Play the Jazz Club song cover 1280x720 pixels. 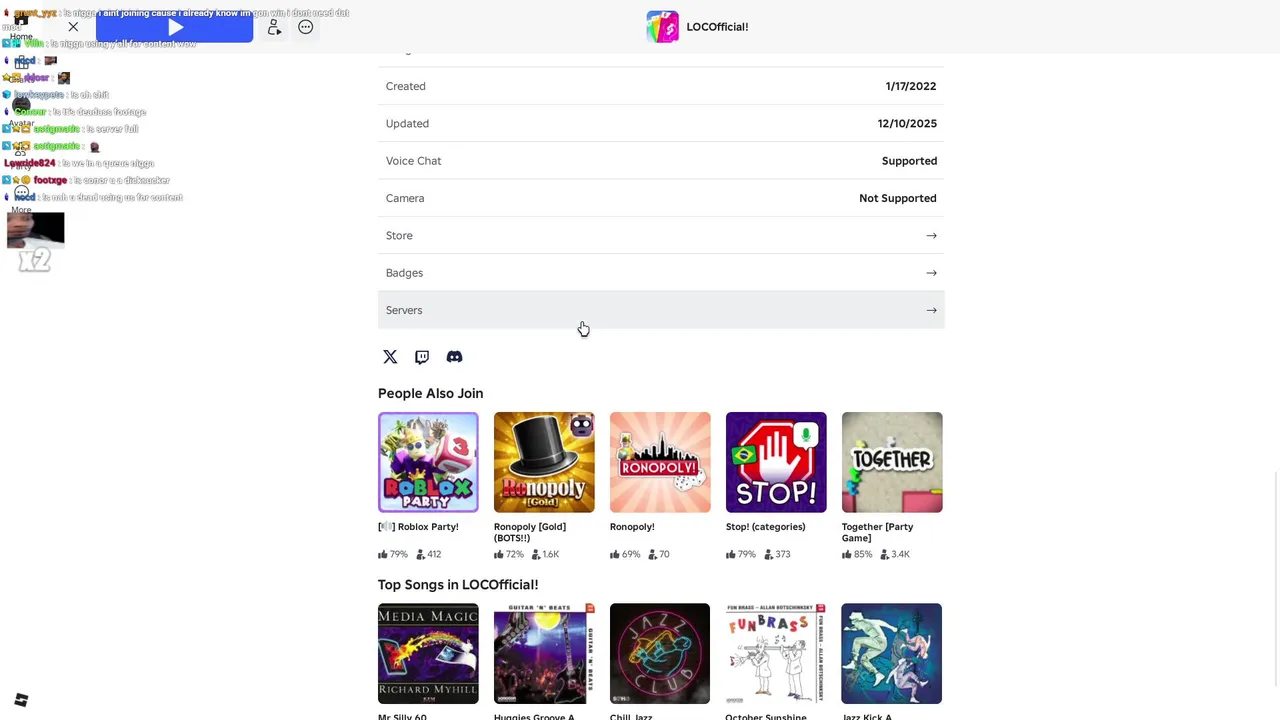pyautogui.click(x=660, y=653)
